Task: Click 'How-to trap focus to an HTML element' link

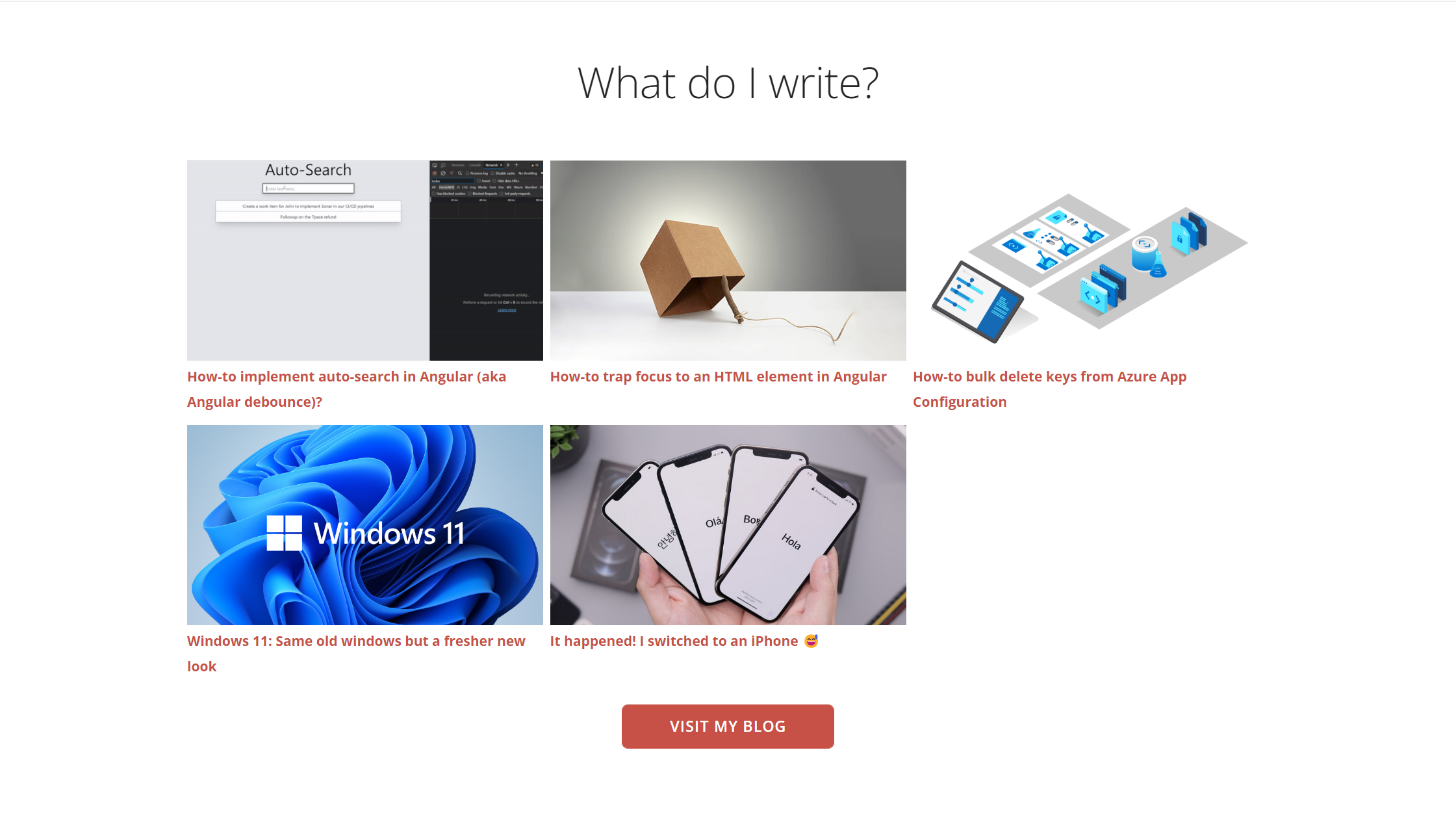Action: pos(718,376)
